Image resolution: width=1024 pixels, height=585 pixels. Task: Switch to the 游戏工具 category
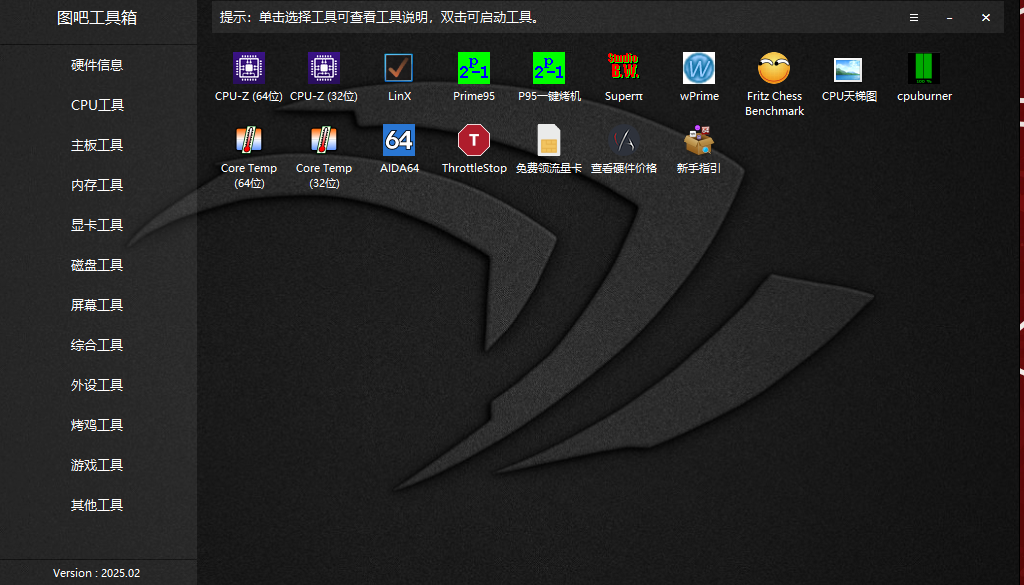point(97,465)
